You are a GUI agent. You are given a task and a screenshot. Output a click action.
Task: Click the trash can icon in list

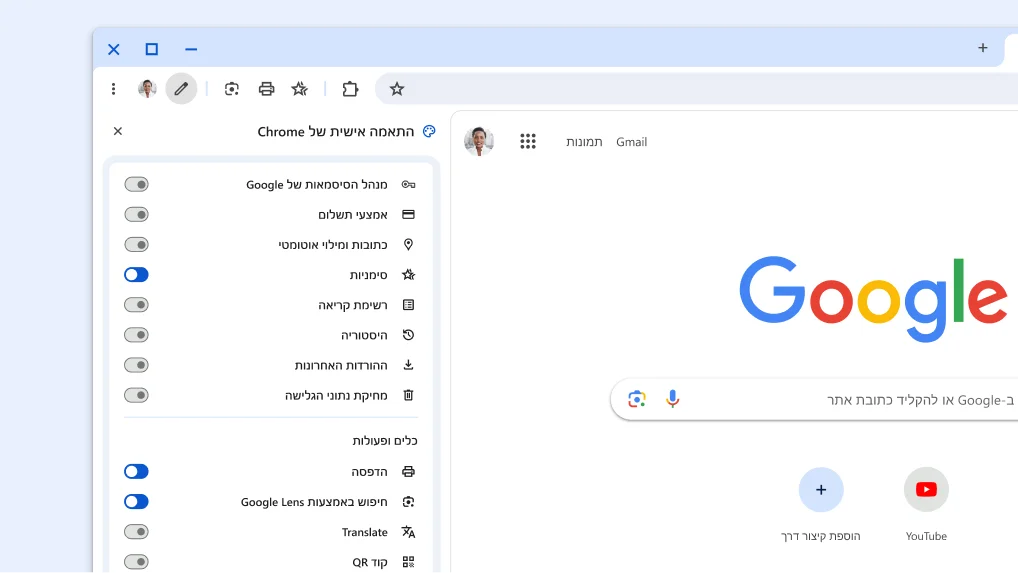click(x=408, y=395)
